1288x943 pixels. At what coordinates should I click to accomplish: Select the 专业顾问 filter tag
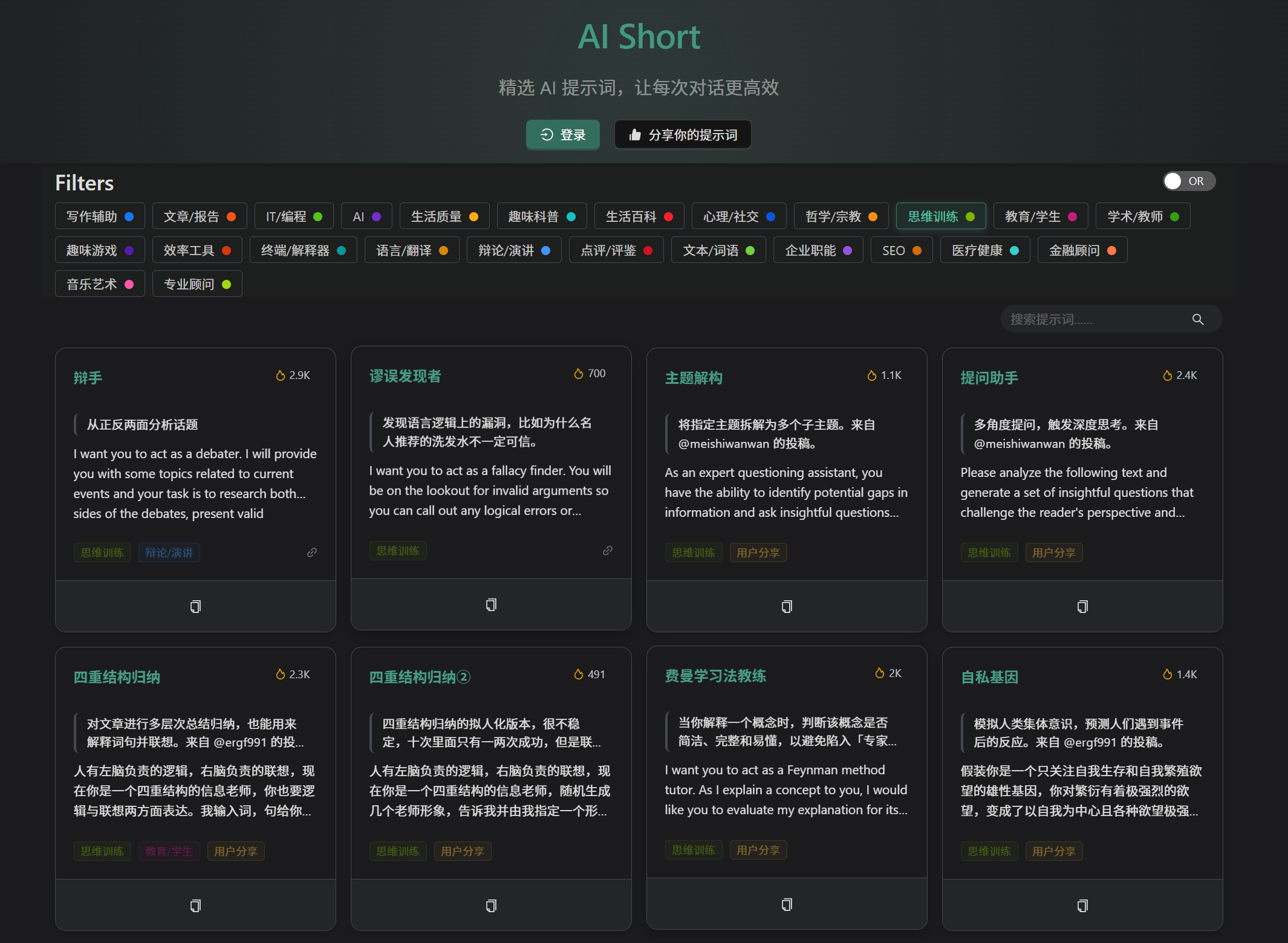[197, 284]
